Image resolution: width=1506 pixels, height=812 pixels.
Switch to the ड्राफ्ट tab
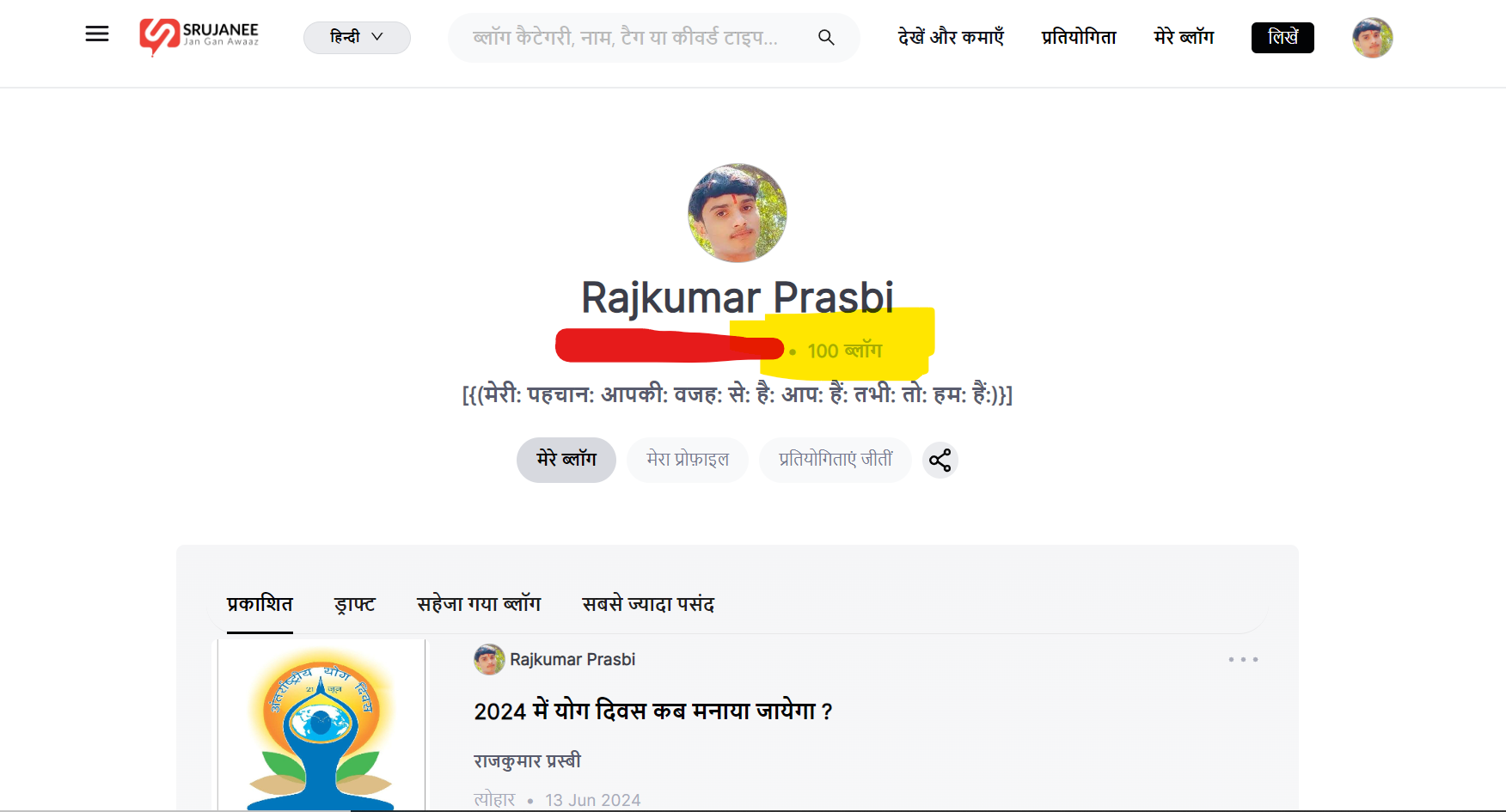355,604
